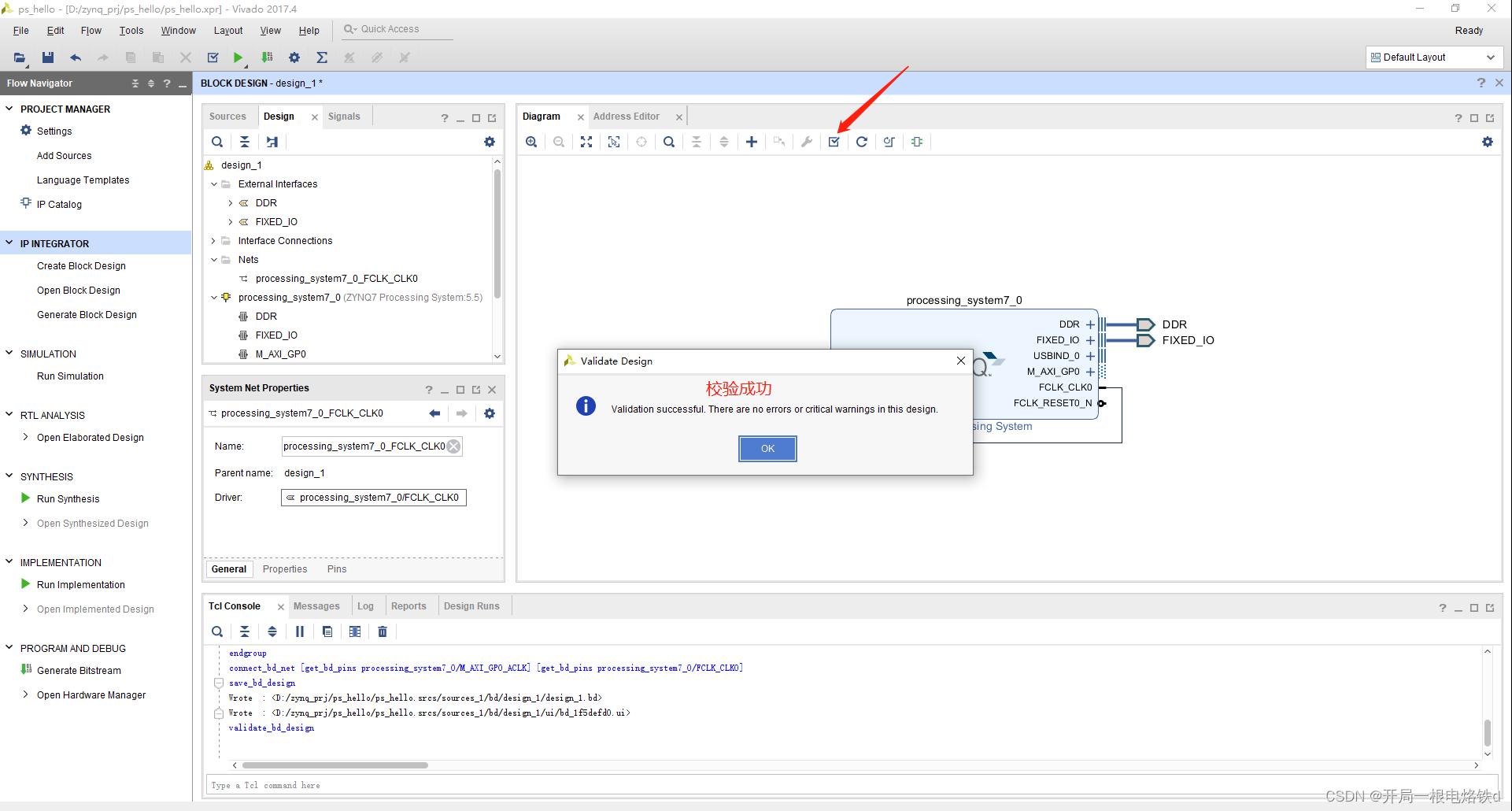Switch to the Sources tab

[227, 117]
